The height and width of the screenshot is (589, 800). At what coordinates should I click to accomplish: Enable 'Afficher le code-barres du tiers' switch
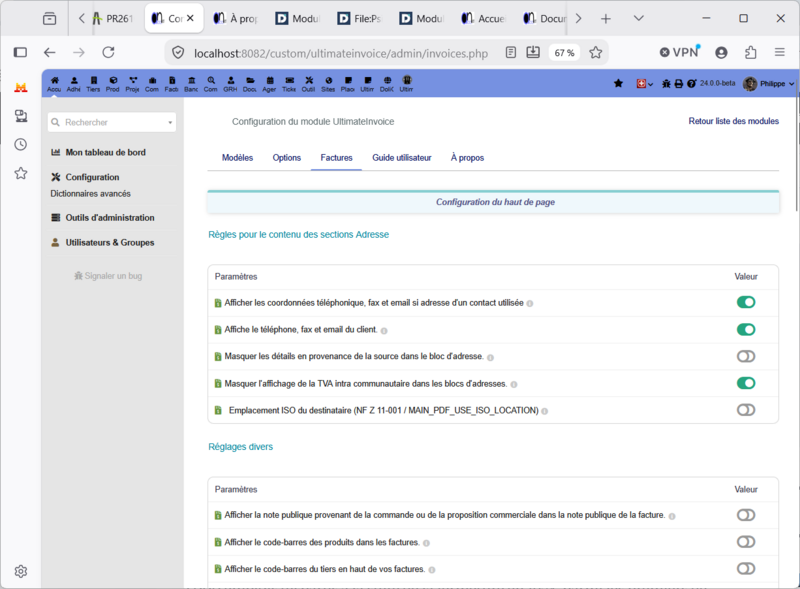point(746,569)
